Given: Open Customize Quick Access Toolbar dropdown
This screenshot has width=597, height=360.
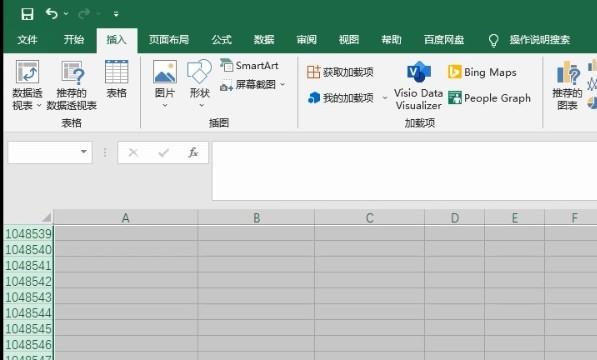Looking at the screenshot, I should [x=116, y=14].
